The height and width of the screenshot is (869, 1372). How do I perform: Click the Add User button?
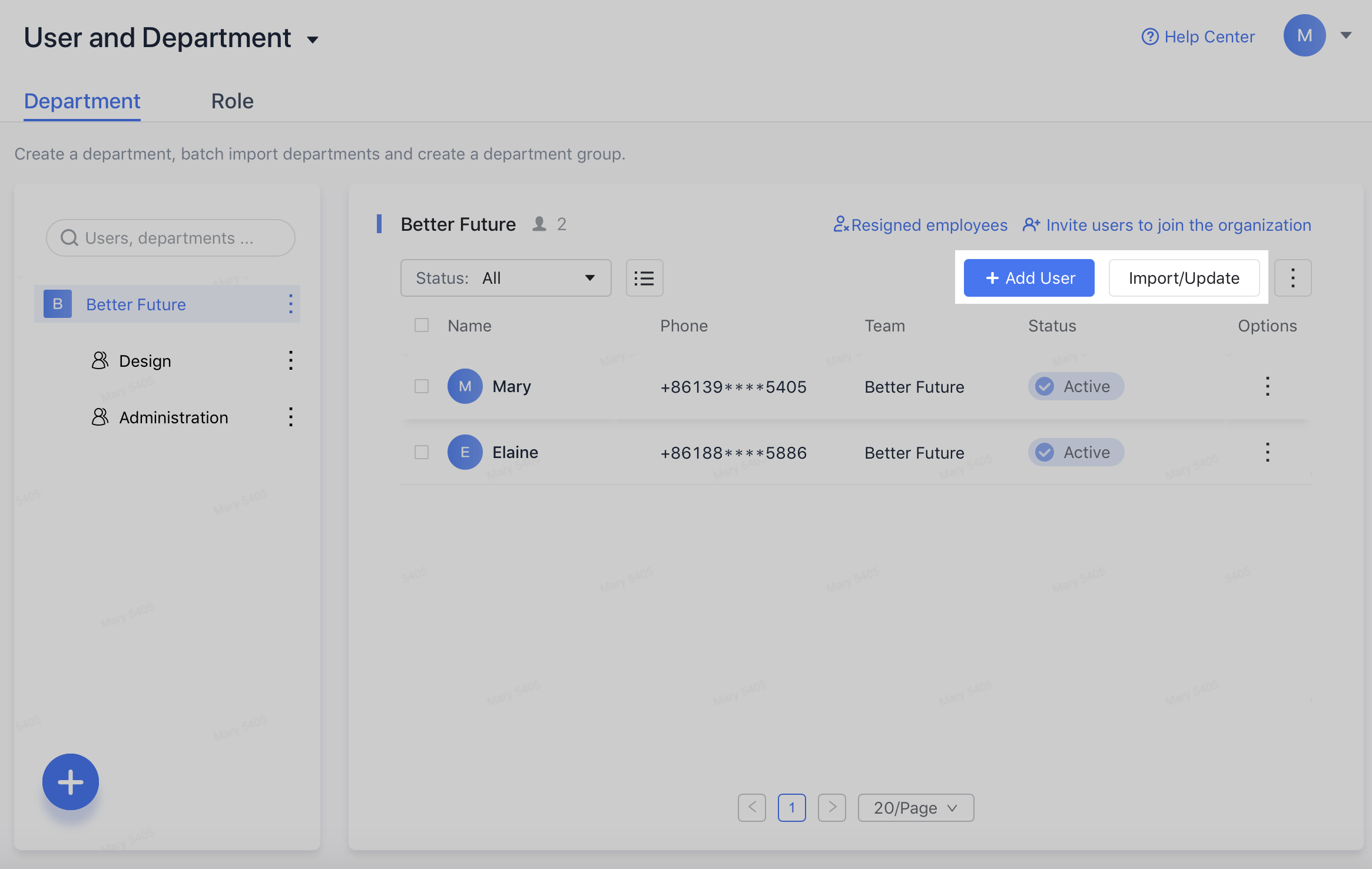coord(1029,278)
